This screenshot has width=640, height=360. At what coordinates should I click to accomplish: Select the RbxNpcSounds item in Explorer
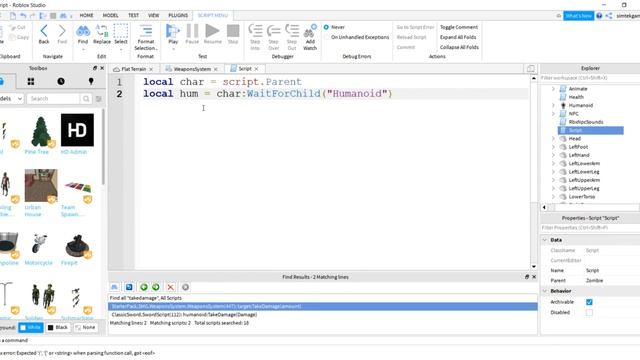(586, 122)
